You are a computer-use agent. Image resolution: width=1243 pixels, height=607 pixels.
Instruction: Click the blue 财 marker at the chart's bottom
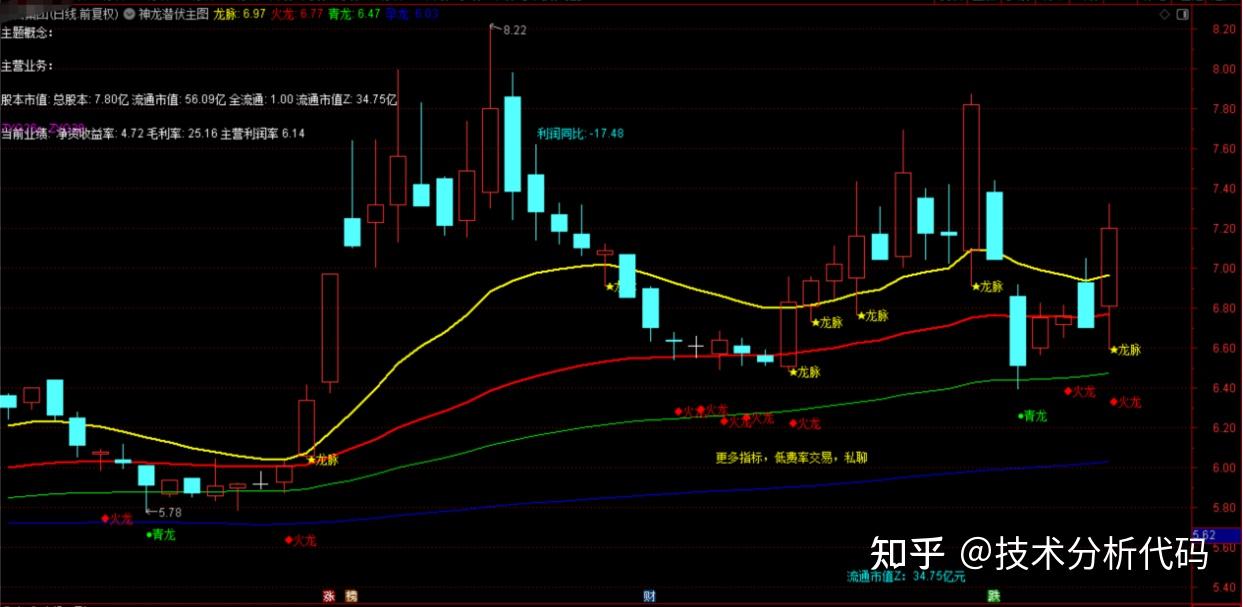[650, 596]
